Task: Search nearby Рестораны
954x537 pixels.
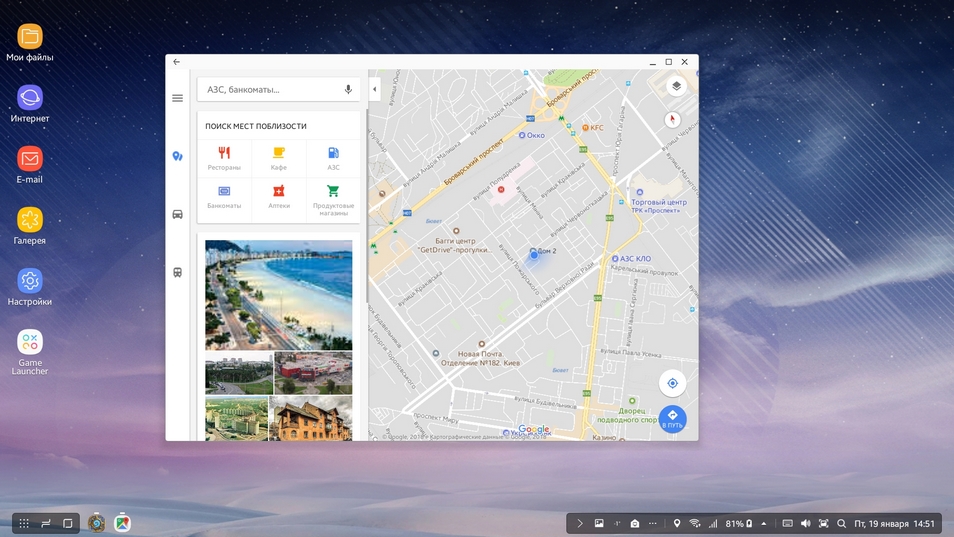Action: [224, 158]
